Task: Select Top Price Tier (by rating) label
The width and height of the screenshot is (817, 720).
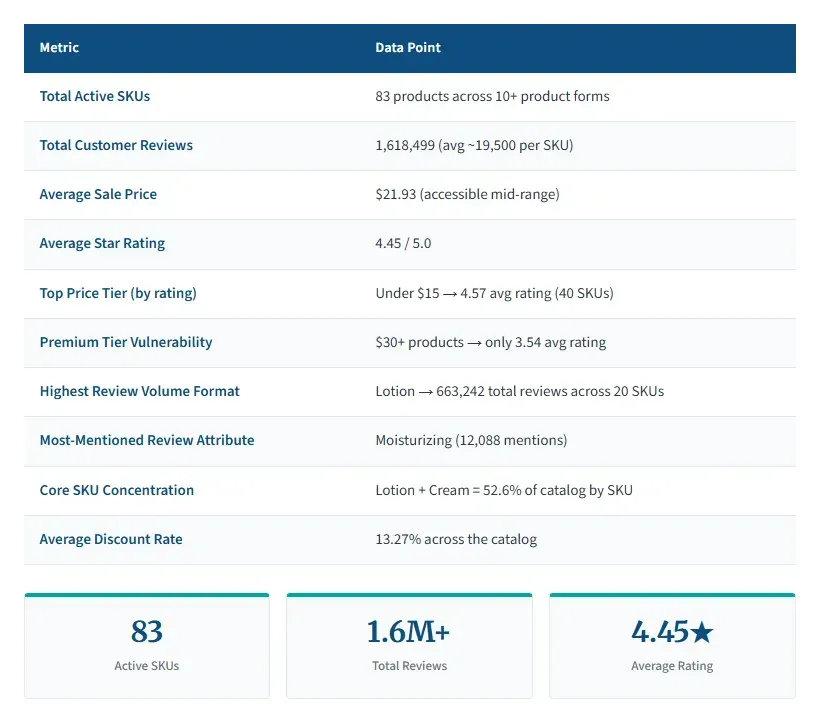Action: tap(118, 293)
